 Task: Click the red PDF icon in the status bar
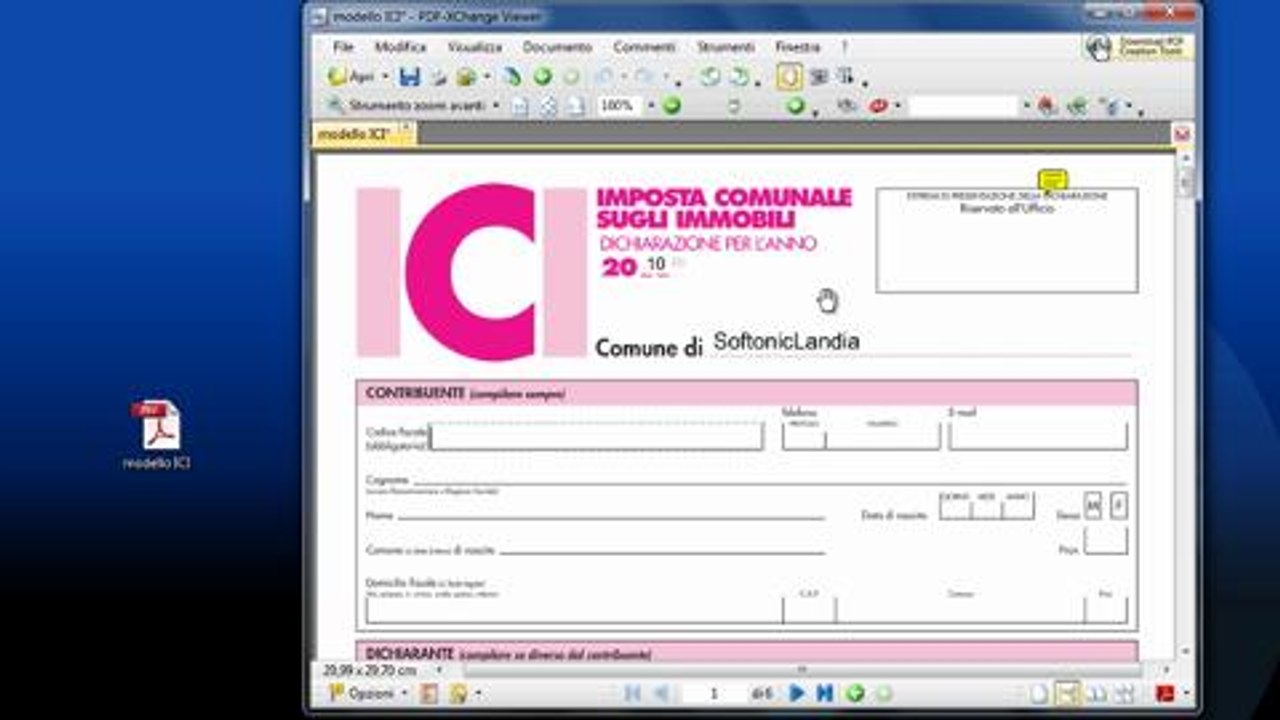1165,693
